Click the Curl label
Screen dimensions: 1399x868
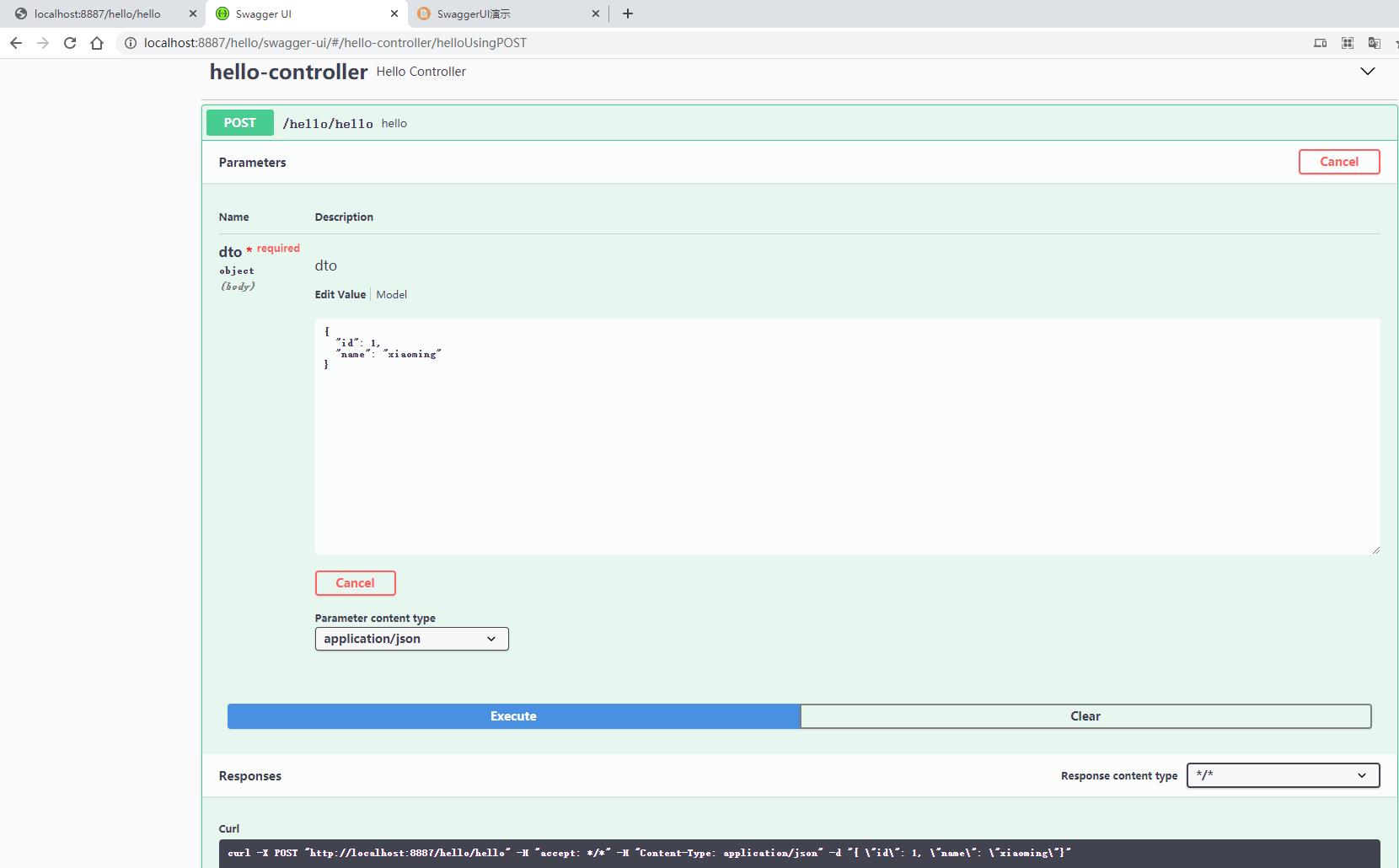pyautogui.click(x=229, y=828)
